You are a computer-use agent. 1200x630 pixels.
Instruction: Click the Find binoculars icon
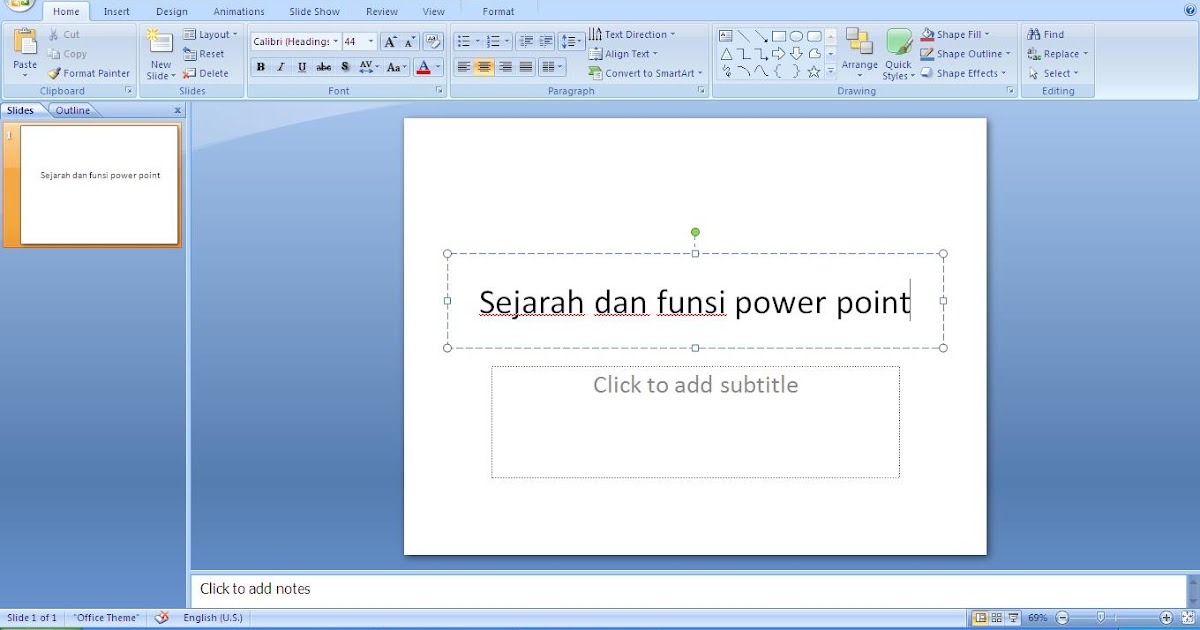point(1034,34)
